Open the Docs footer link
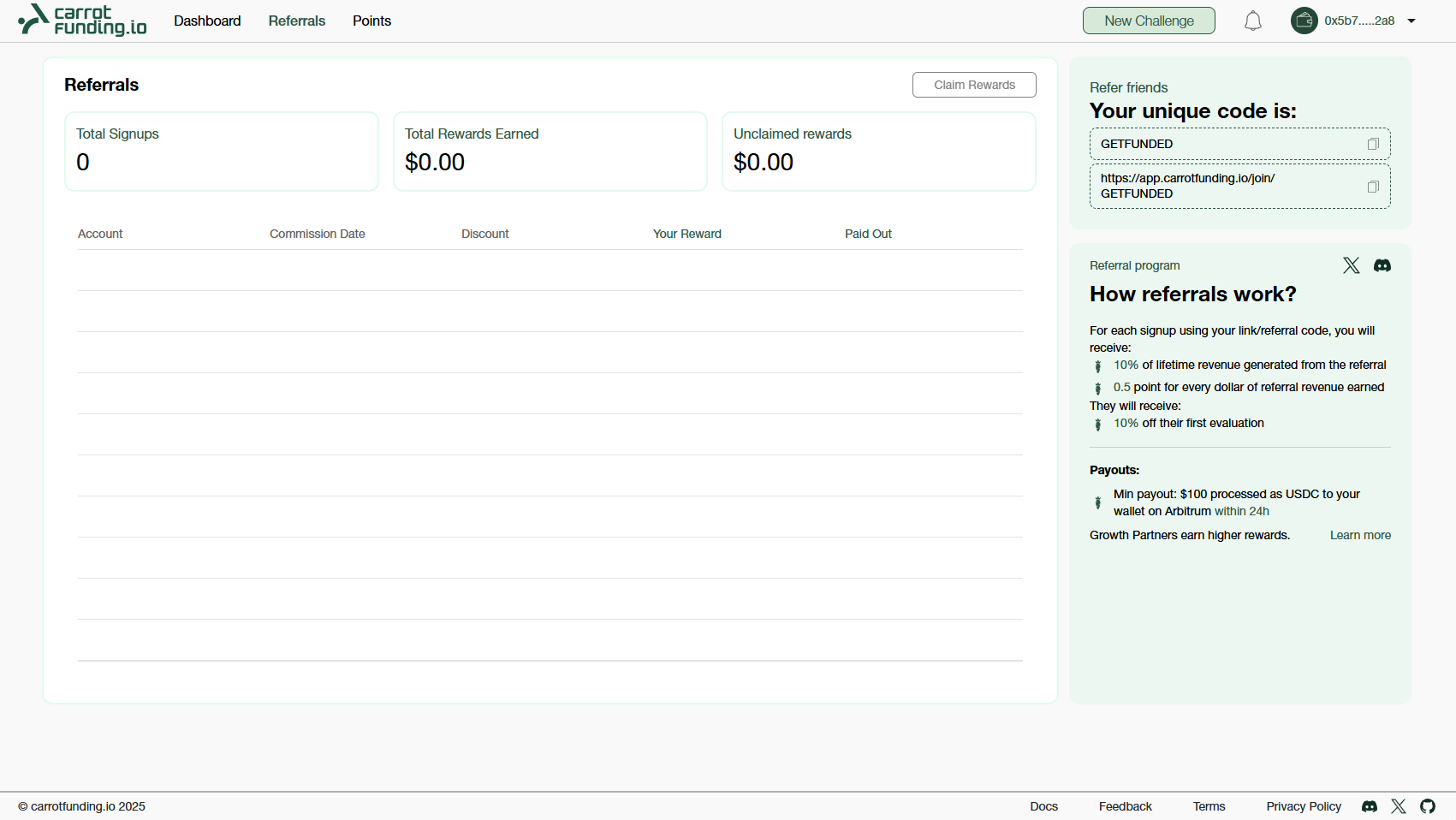Viewport: 1456px width, 820px height. [1043, 806]
